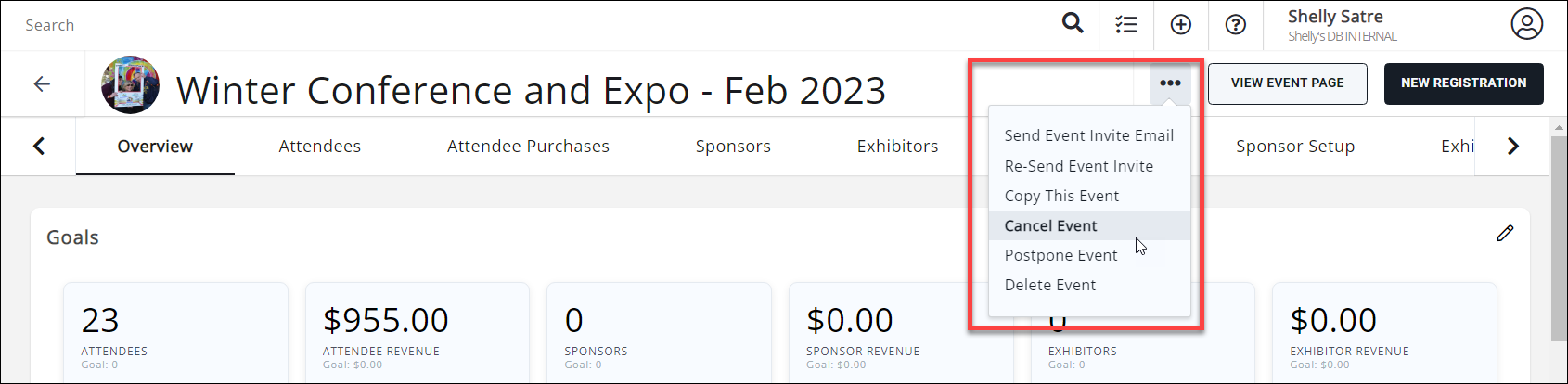This screenshot has height=384, width=1568.
Task: Select Postpone Event option
Action: point(1060,255)
